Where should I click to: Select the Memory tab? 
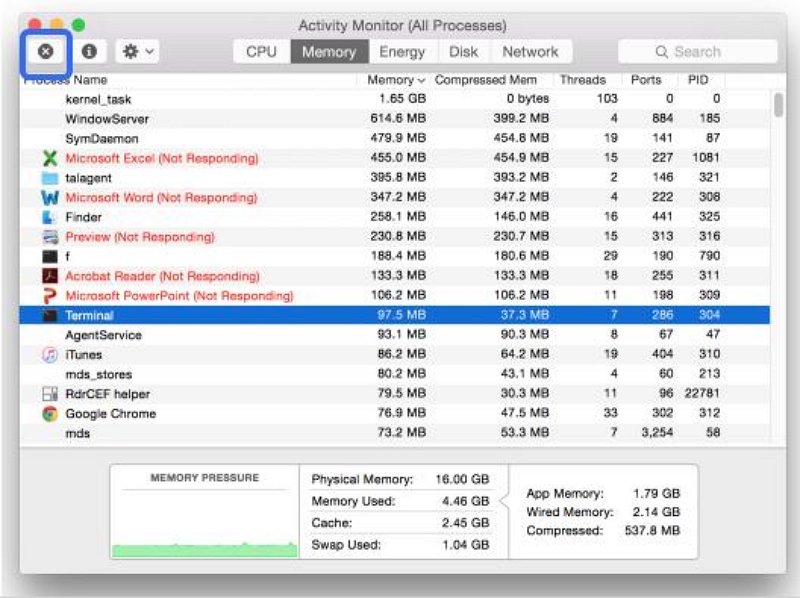329,52
